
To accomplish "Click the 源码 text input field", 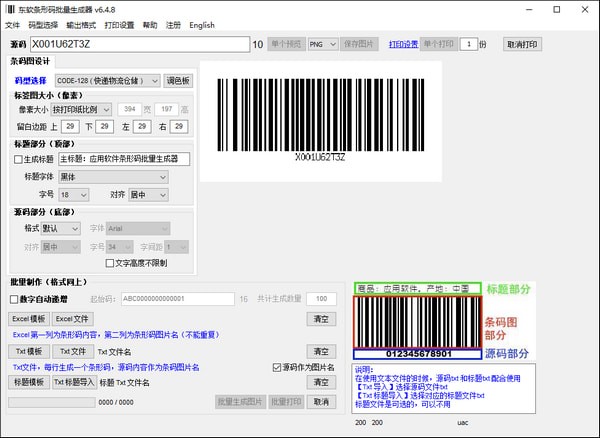I will 138,45.
